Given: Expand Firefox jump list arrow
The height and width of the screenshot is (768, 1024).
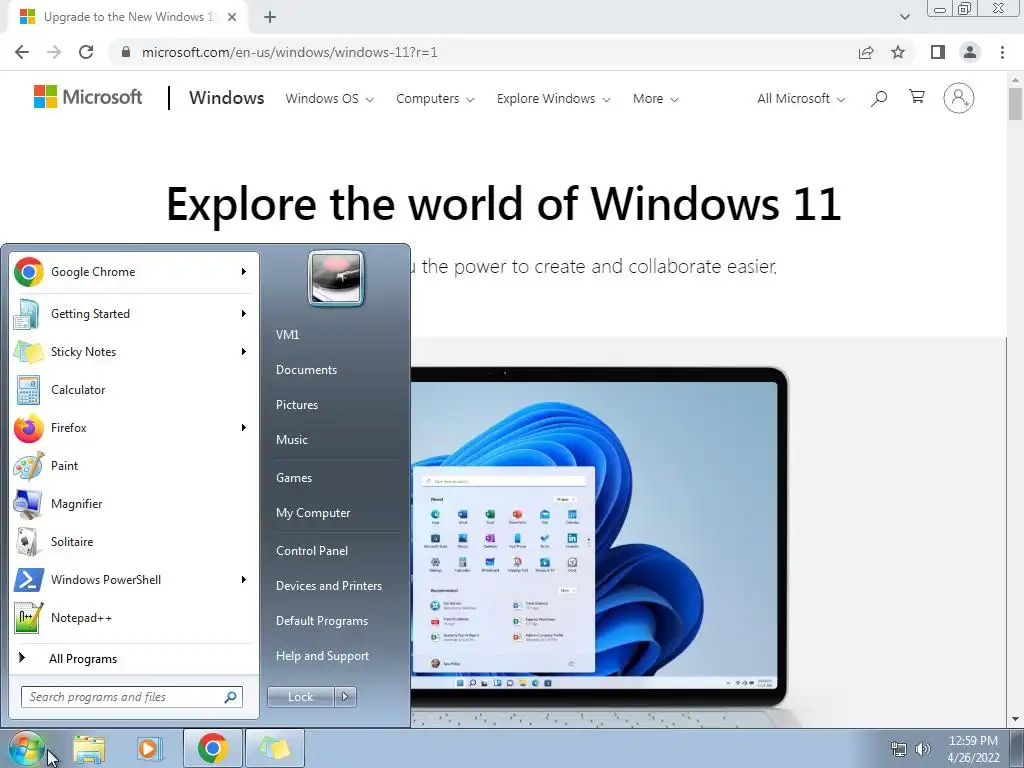Looking at the screenshot, I should tap(244, 427).
